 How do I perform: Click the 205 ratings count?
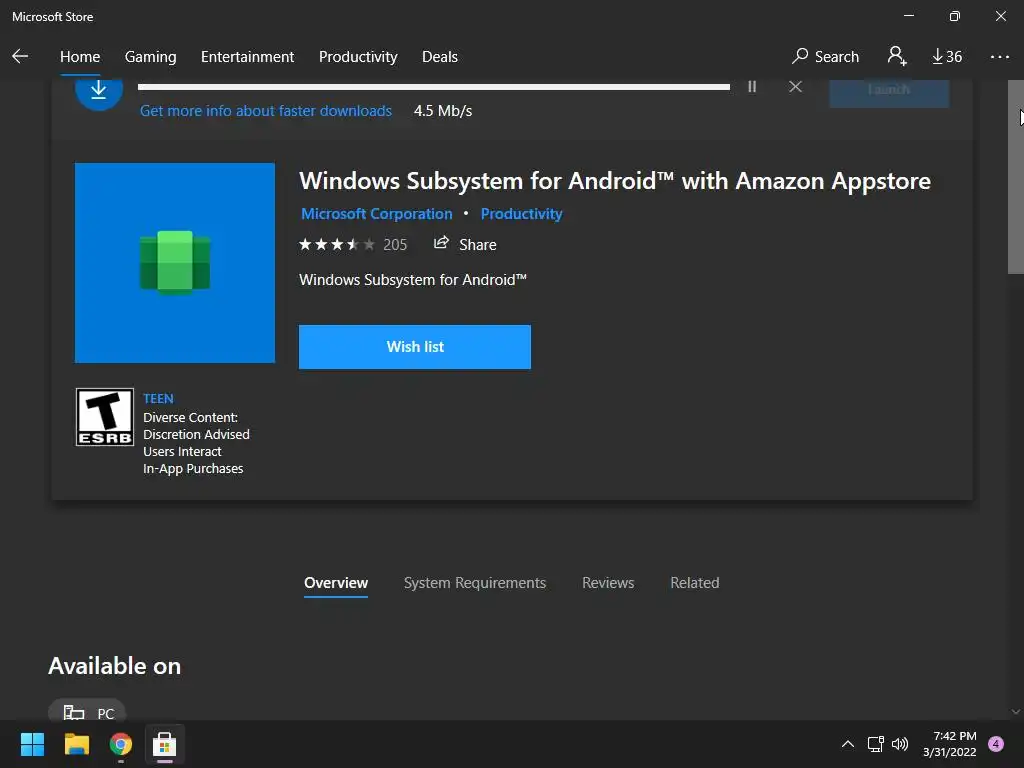[x=395, y=245]
